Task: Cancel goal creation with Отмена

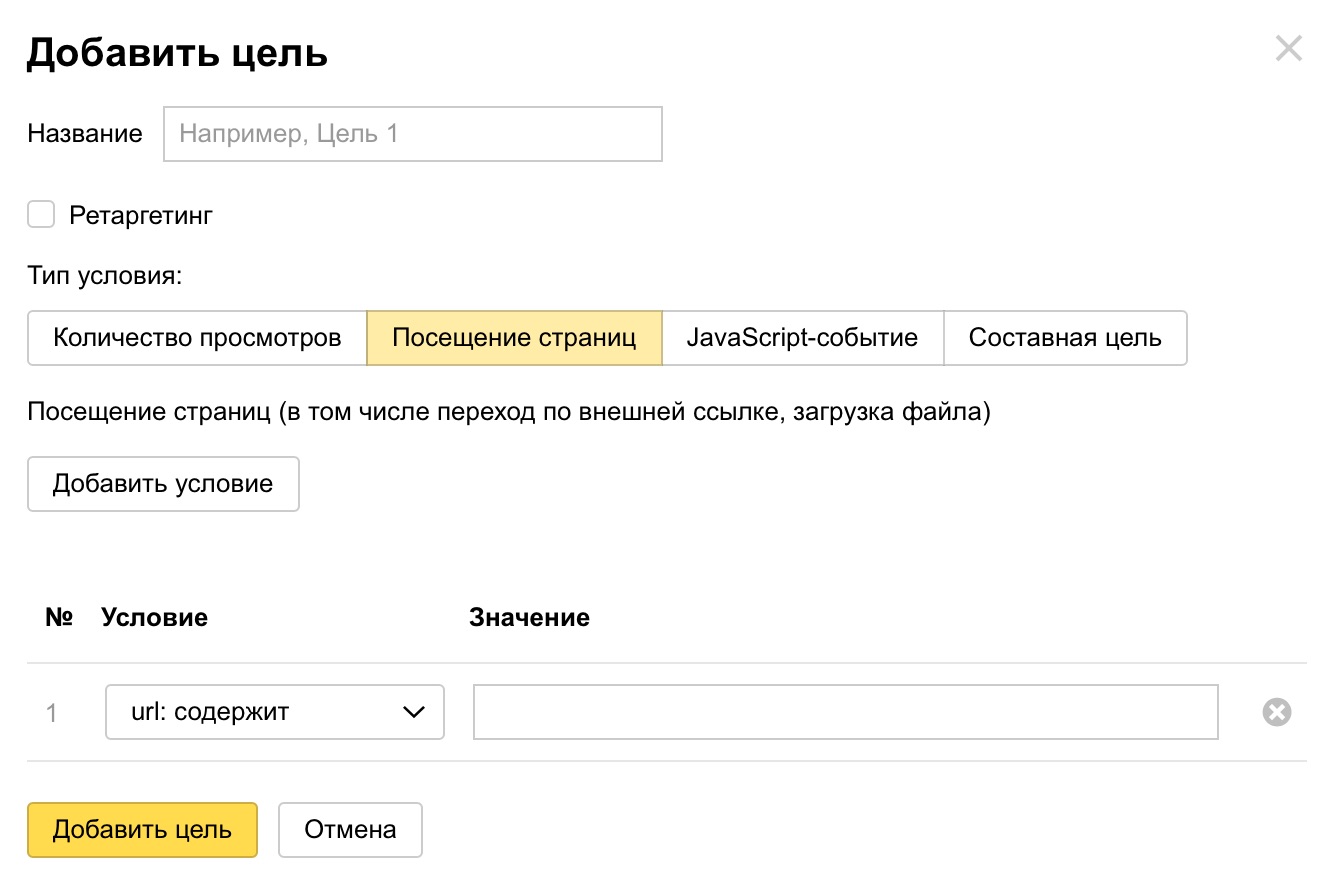Action: tap(350, 830)
